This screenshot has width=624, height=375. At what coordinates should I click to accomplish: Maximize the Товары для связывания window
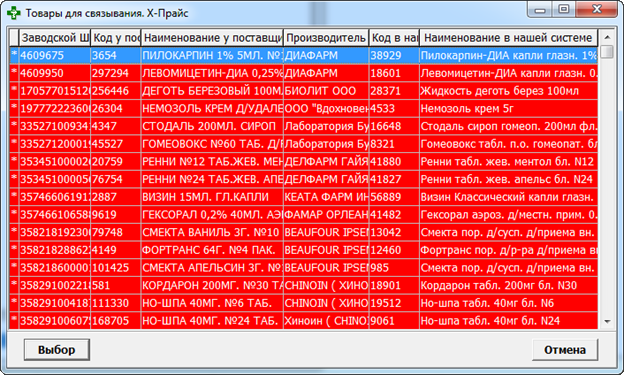[563, 10]
